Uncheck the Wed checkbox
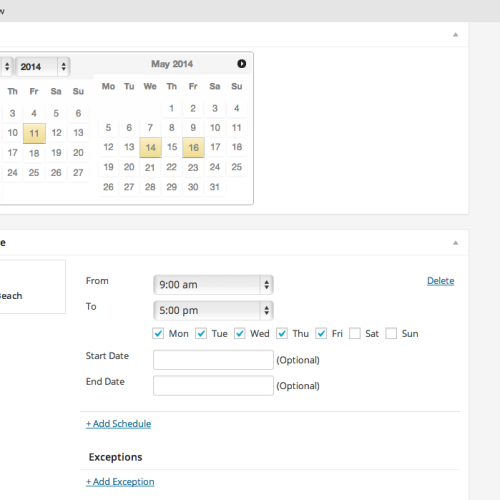The image size is (500, 500). [x=240, y=333]
